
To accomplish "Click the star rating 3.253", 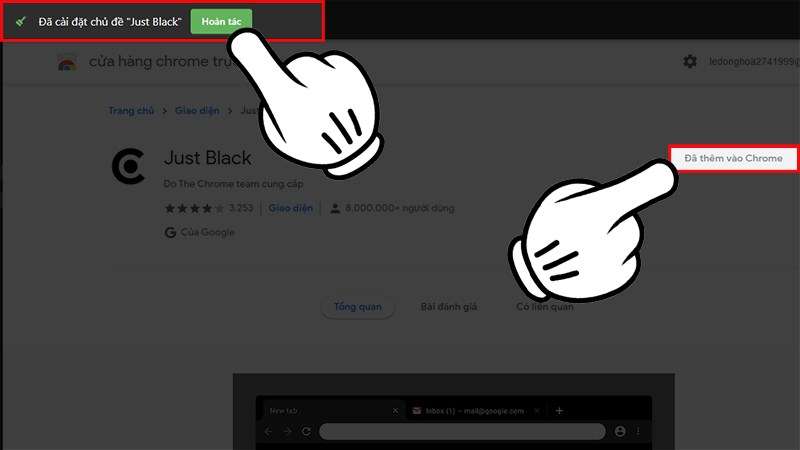I will pos(208,208).
